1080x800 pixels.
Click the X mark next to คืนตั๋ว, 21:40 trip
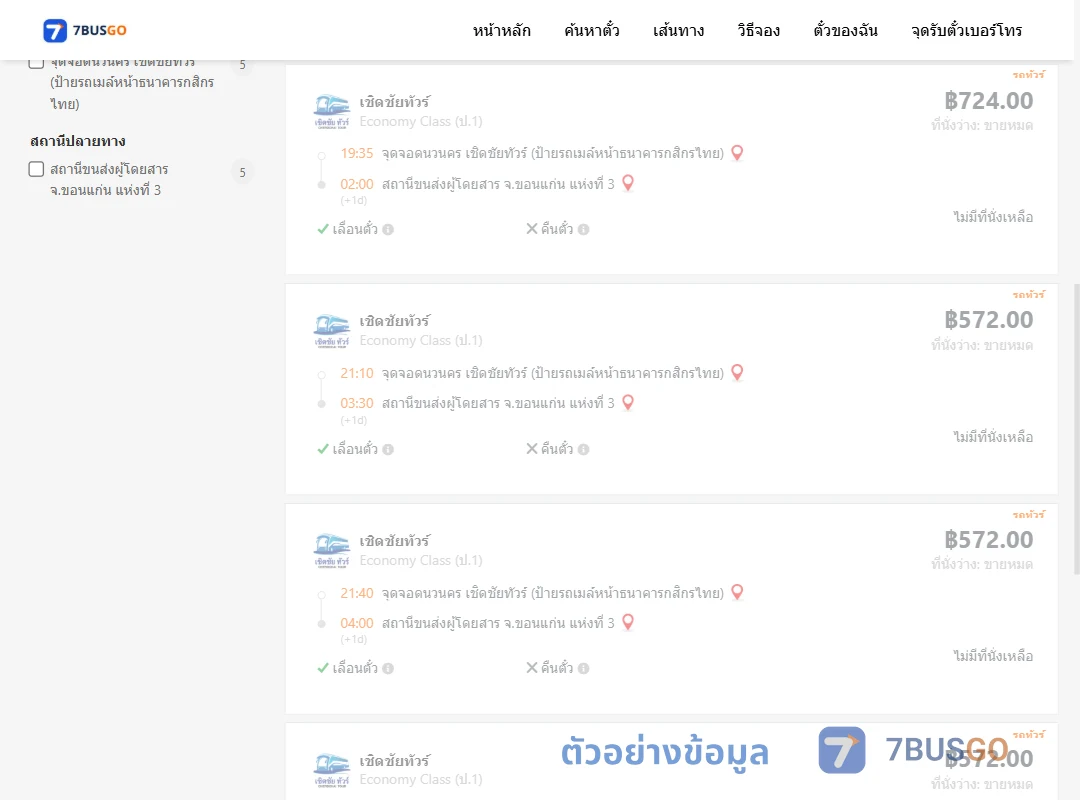[x=532, y=668]
